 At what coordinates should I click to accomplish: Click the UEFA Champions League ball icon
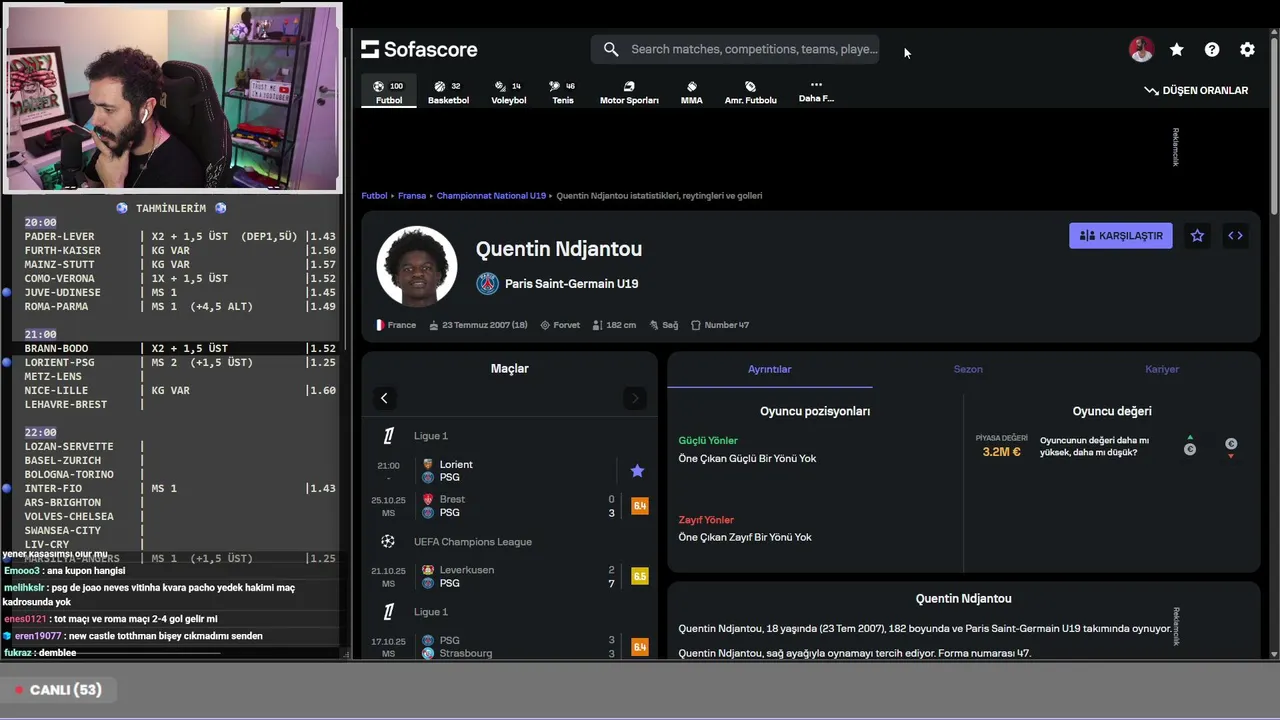pyautogui.click(x=388, y=542)
